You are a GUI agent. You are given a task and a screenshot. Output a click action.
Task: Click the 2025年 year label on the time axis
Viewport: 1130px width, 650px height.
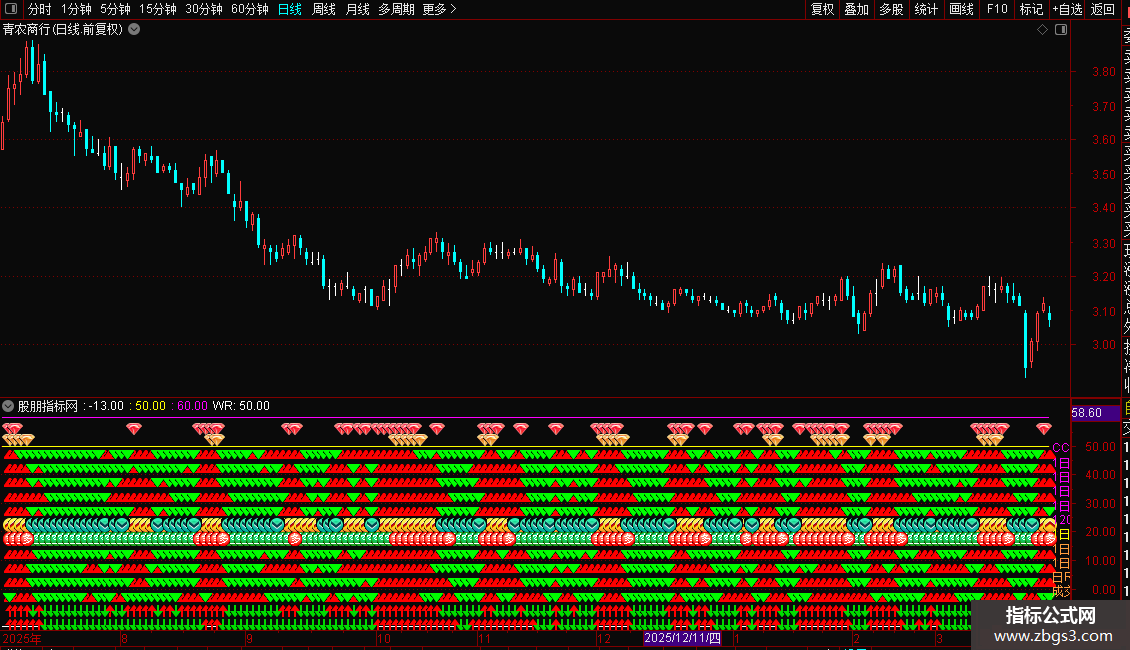[x=22, y=638]
